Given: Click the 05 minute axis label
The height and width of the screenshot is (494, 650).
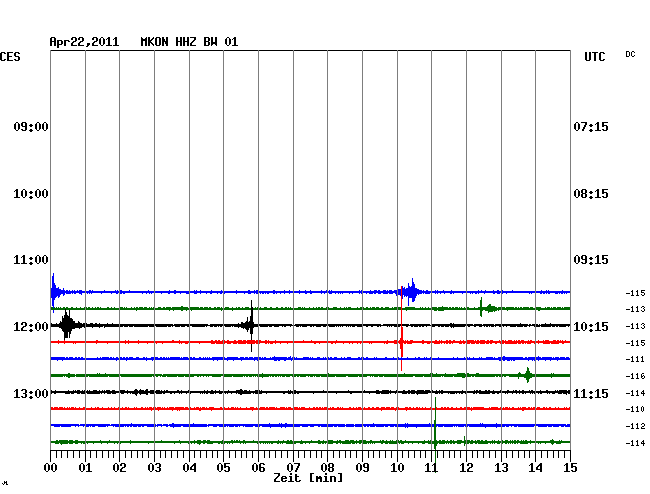Looking at the screenshot, I should [x=223, y=467].
